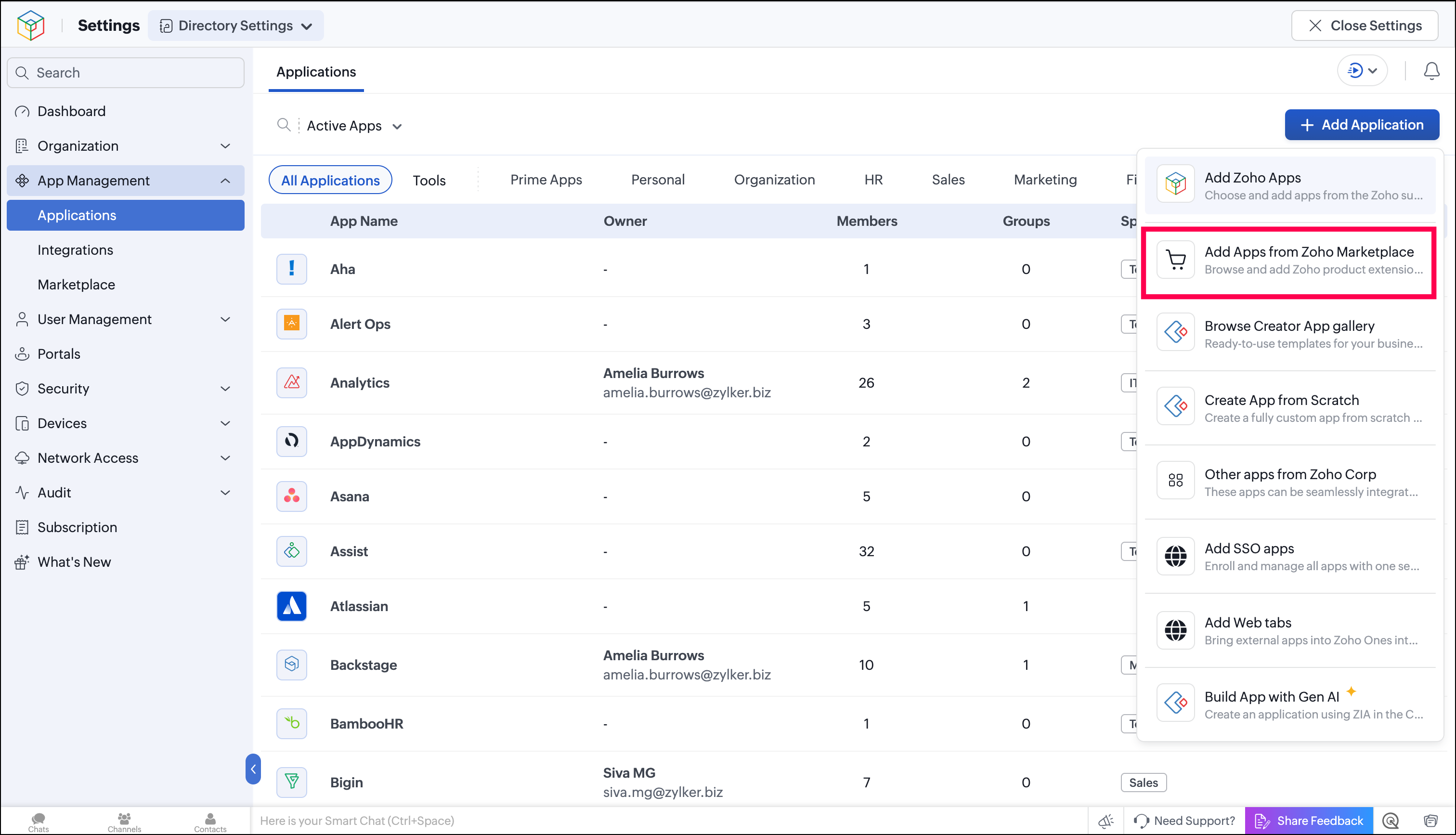Click Need Support?
The width and height of the screenshot is (1456, 835).
click(1184, 821)
